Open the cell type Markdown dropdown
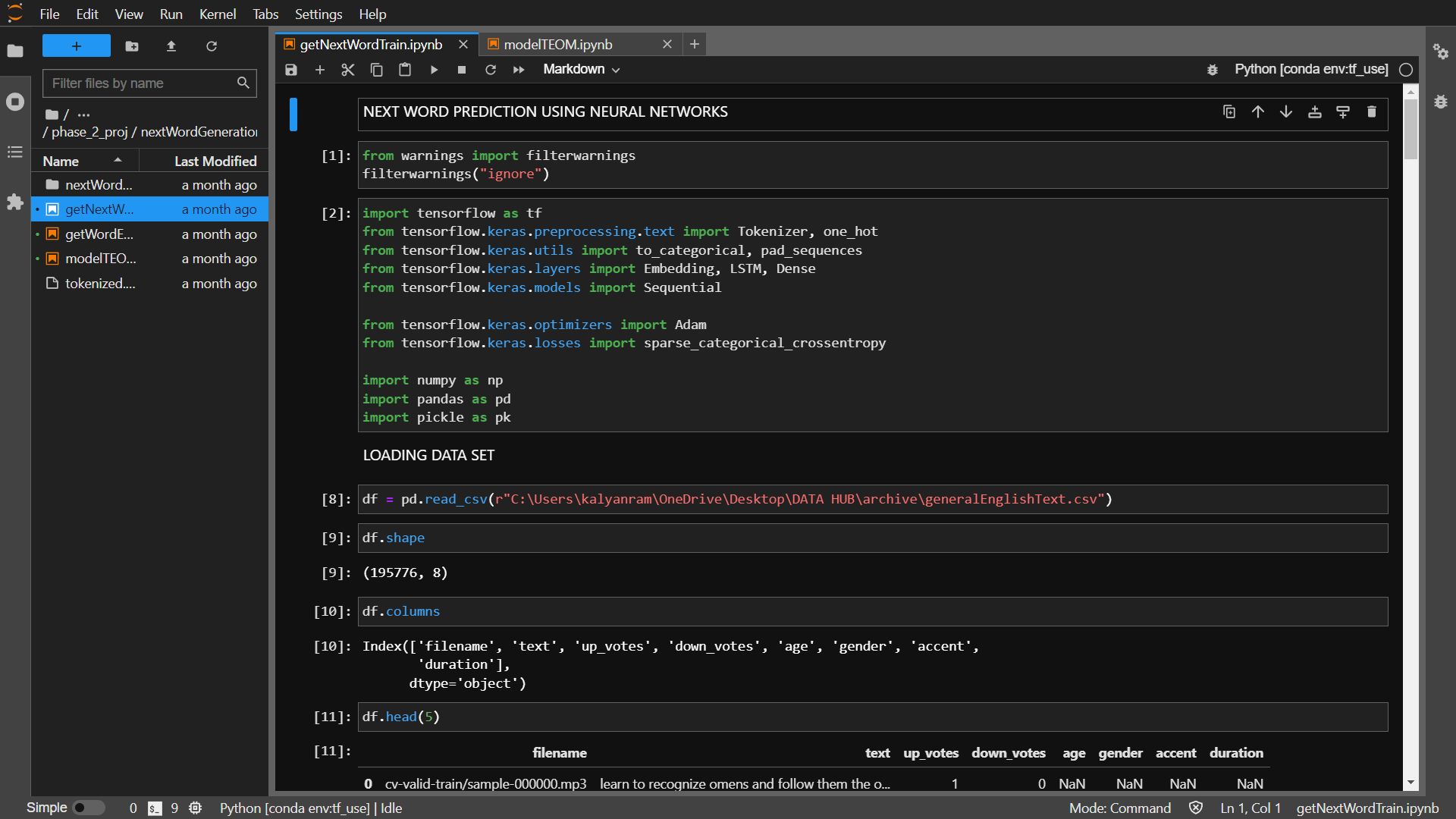 582,70
